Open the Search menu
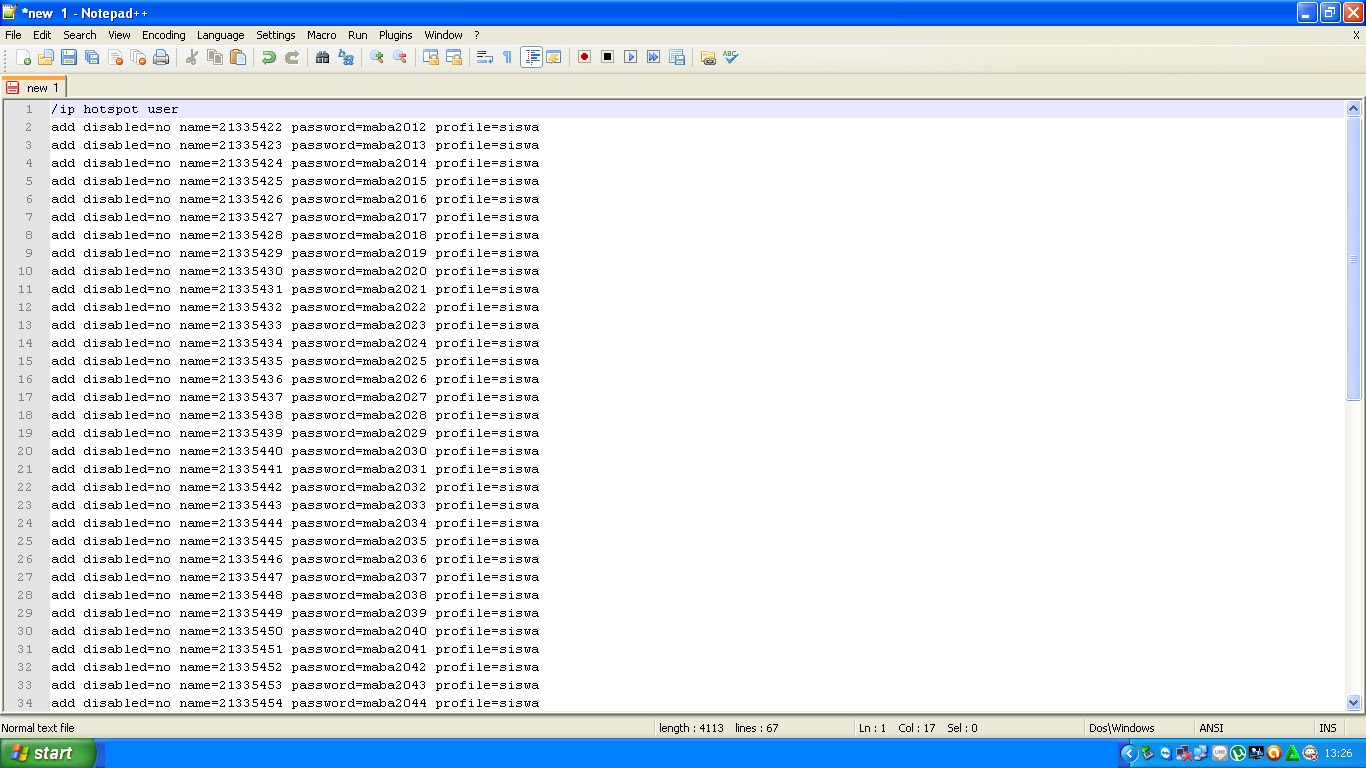The width and height of the screenshot is (1366, 768). [80, 35]
